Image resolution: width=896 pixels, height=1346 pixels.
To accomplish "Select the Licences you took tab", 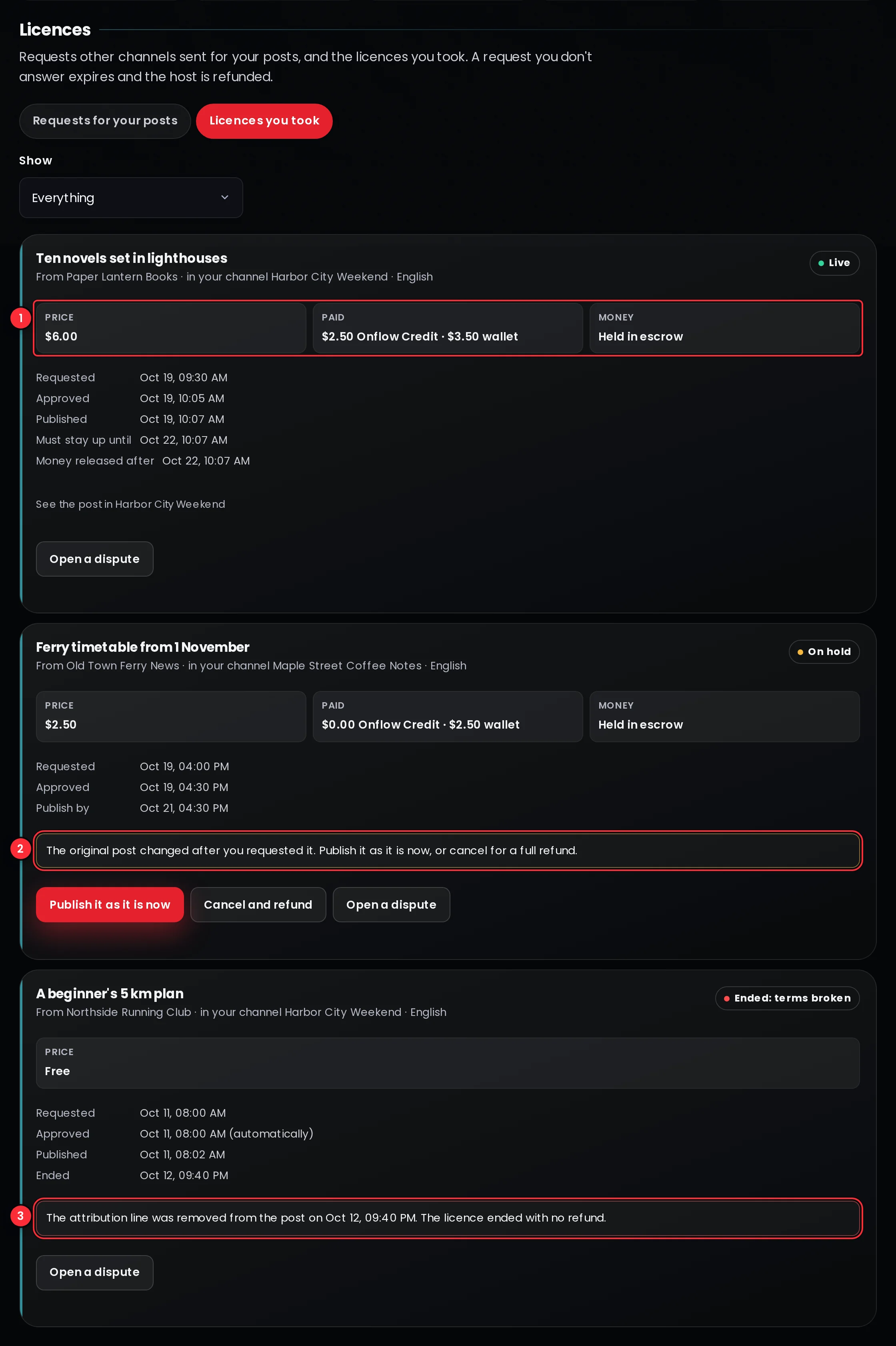I will [264, 120].
